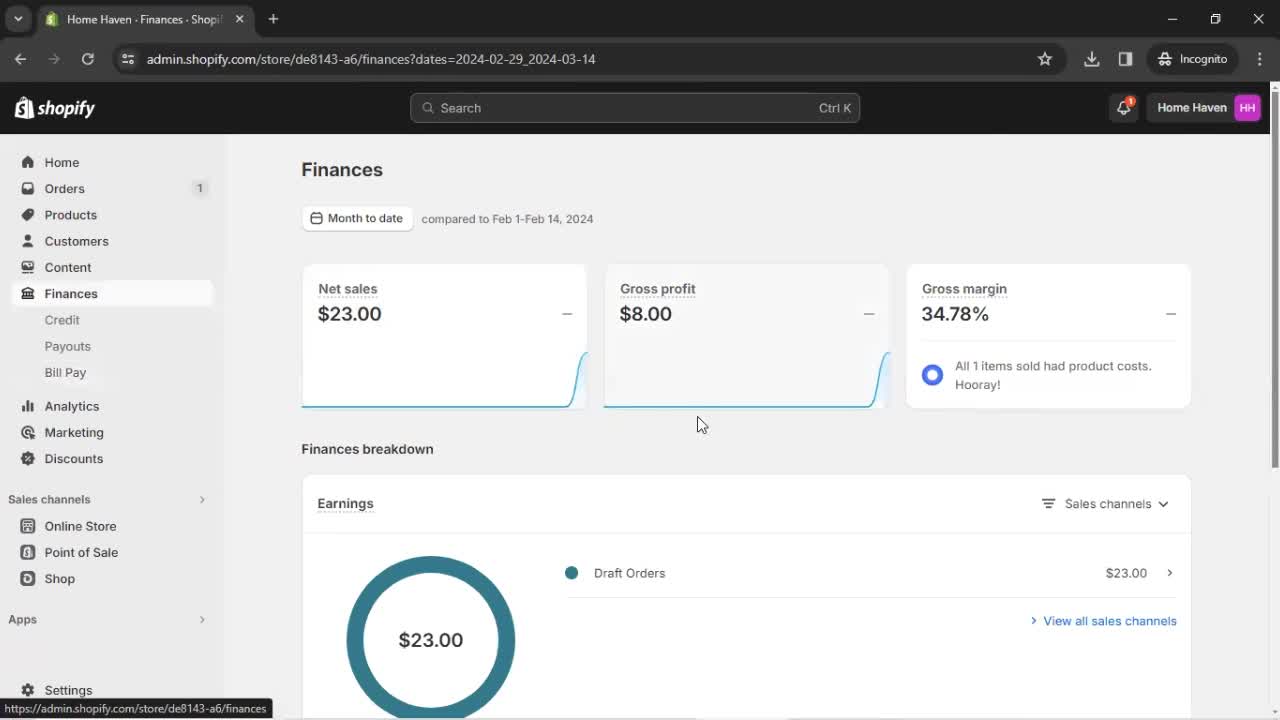Open the browser downloads icon
The height and width of the screenshot is (720, 1280).
coord(1092,59)
